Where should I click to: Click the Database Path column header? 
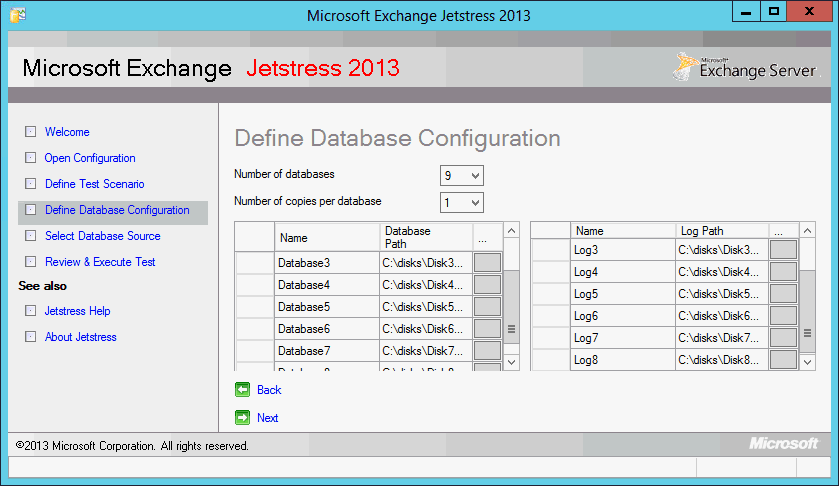(426, 237)
